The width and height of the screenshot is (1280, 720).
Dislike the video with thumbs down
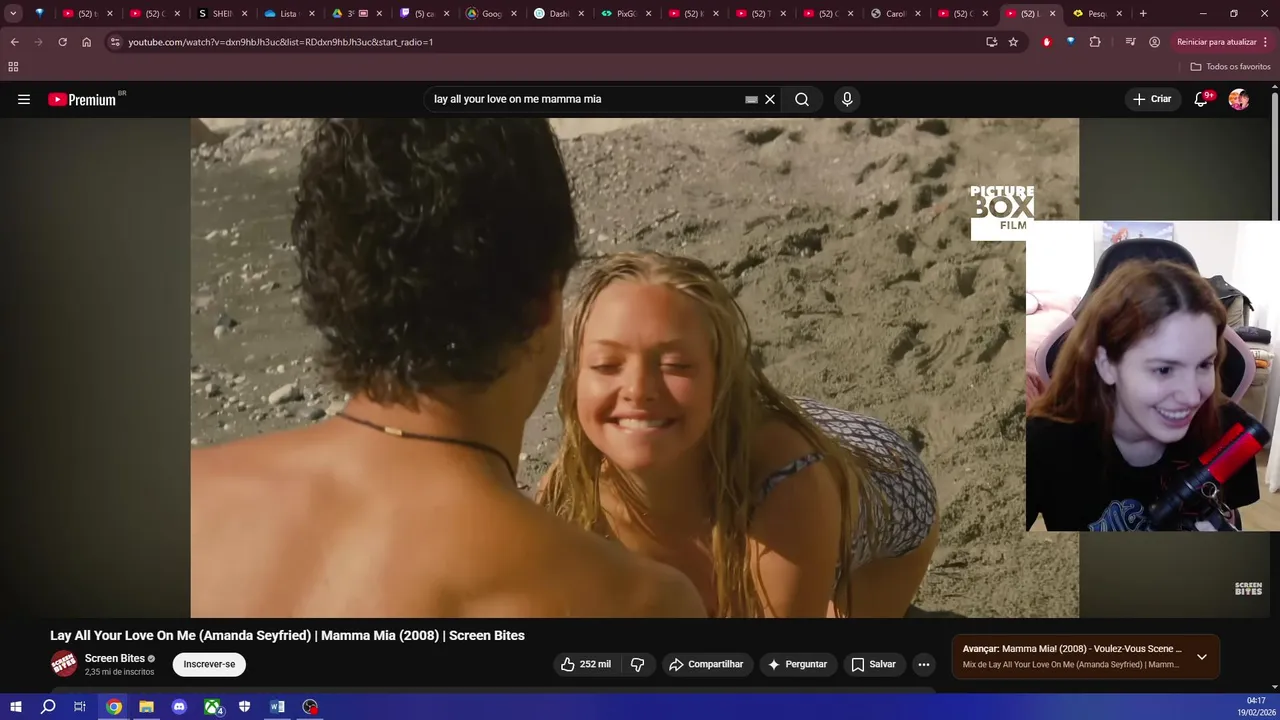click(x=637, y=664)
